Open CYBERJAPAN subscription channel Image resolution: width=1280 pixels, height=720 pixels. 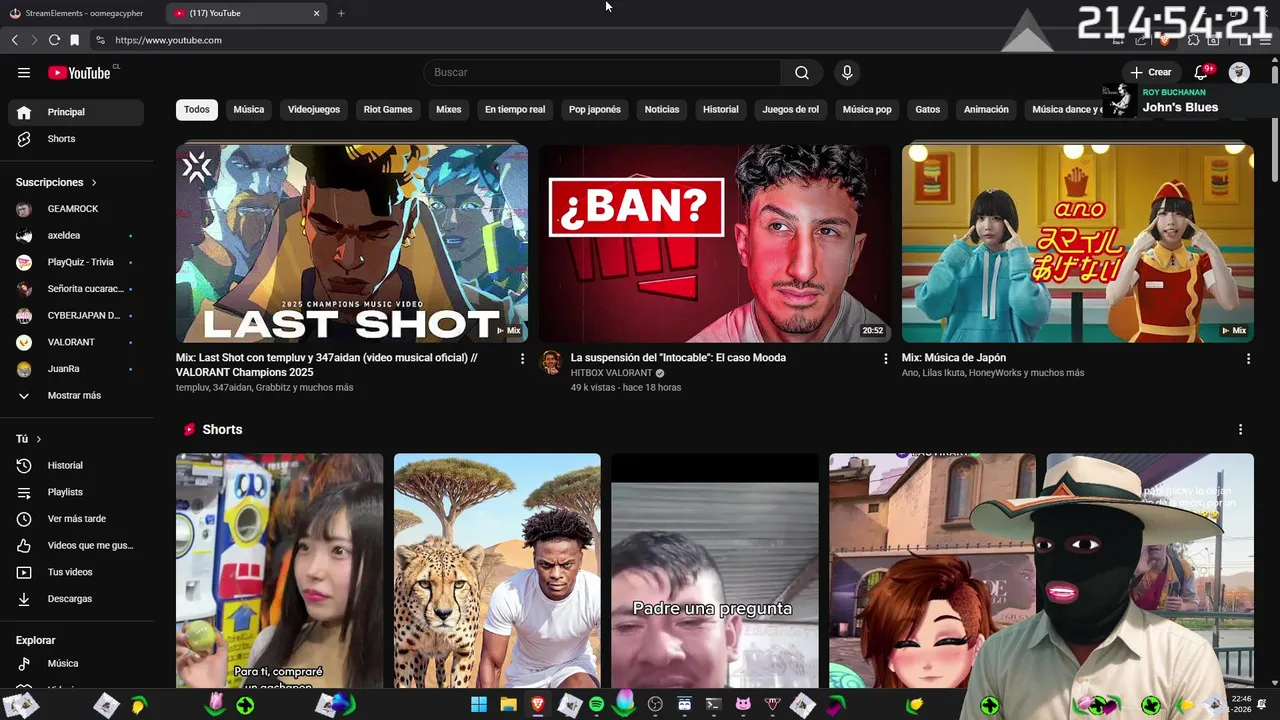[76, 315]
